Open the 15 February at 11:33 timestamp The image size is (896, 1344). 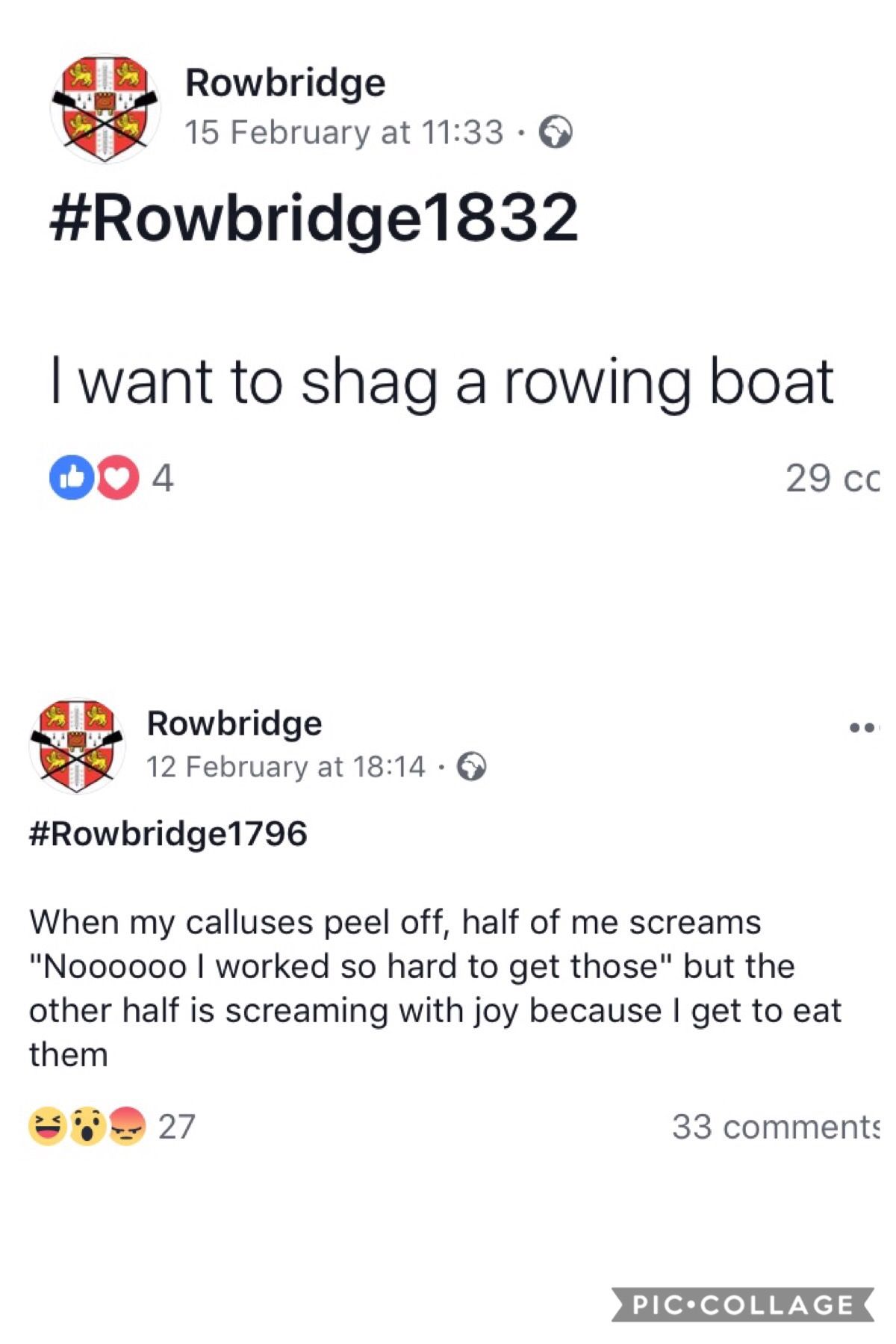(x=344, y=133)
